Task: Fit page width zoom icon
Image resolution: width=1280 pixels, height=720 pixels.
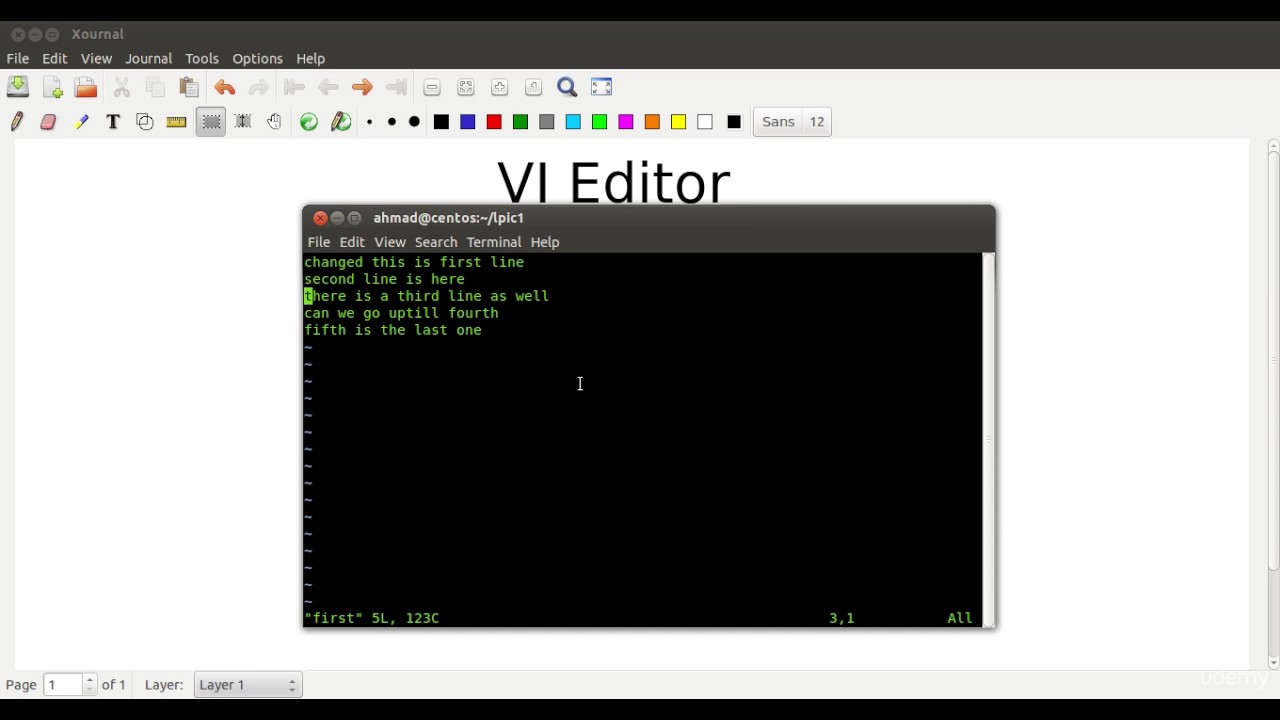Action: 466,88
